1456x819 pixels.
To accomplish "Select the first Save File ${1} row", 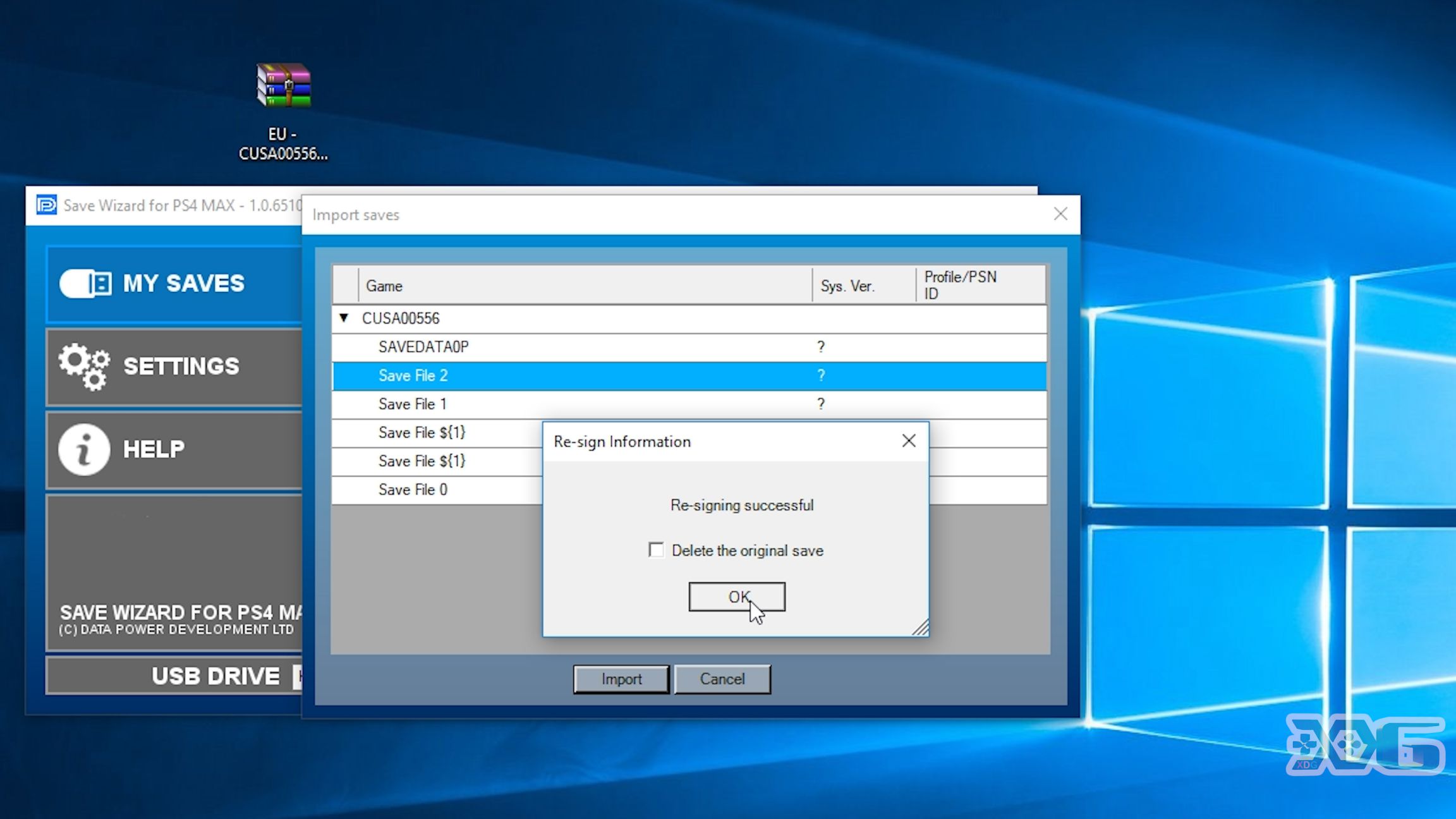I will pyautogui.click(x=437, y=433).
